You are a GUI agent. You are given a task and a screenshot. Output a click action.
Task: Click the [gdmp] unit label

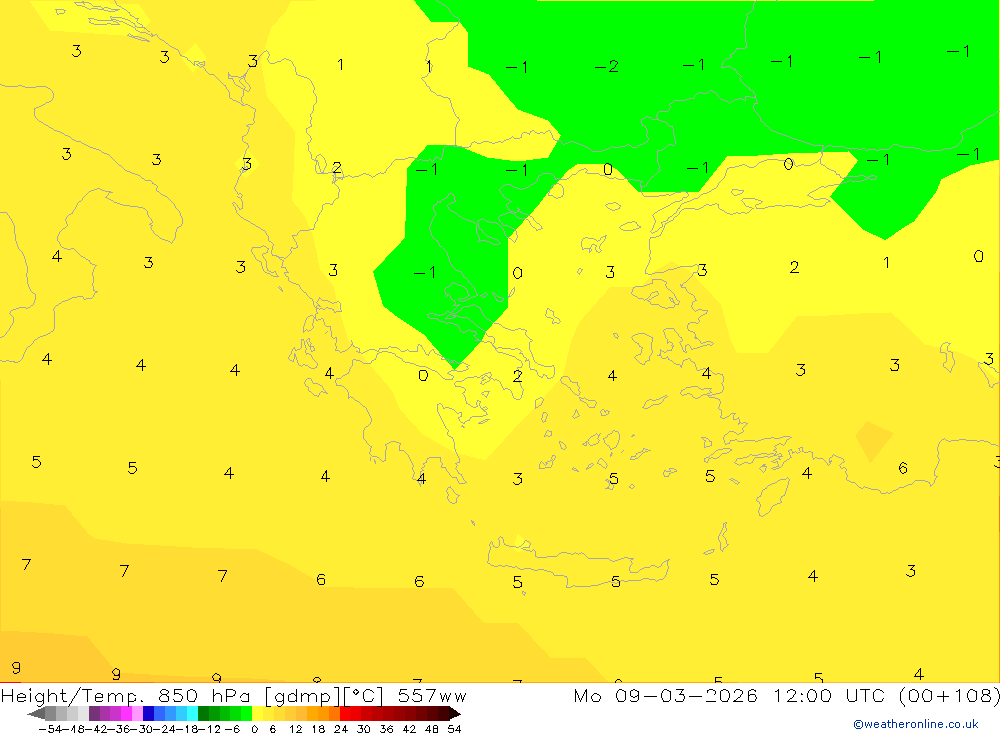[302, 696]
